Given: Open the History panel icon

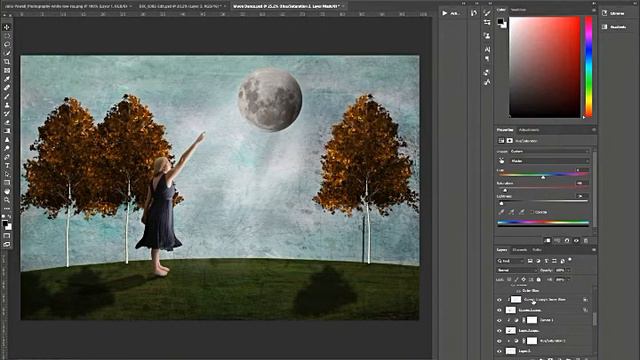Looking at the screenshot, I should click(x=474, y=13).
